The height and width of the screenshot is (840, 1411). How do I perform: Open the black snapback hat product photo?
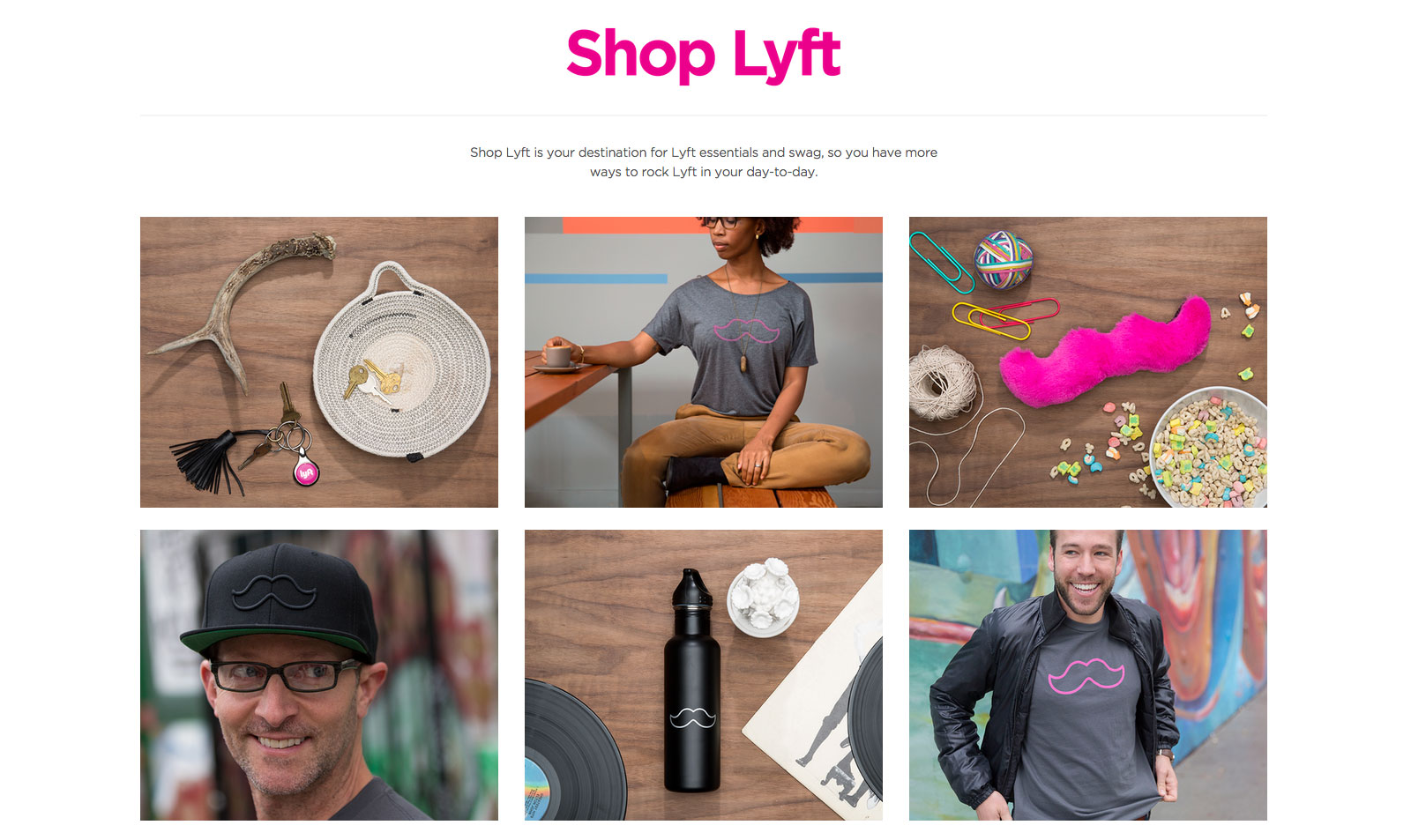319,675
